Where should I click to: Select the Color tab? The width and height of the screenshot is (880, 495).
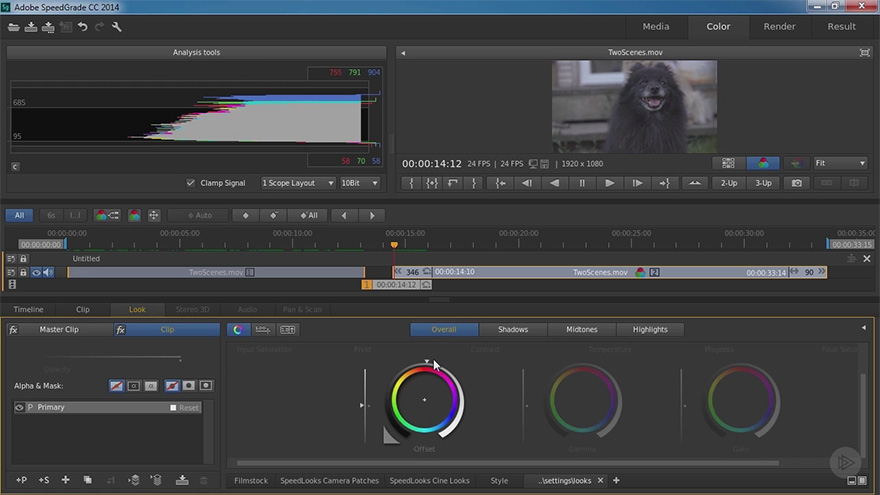(x=718, y=26)
